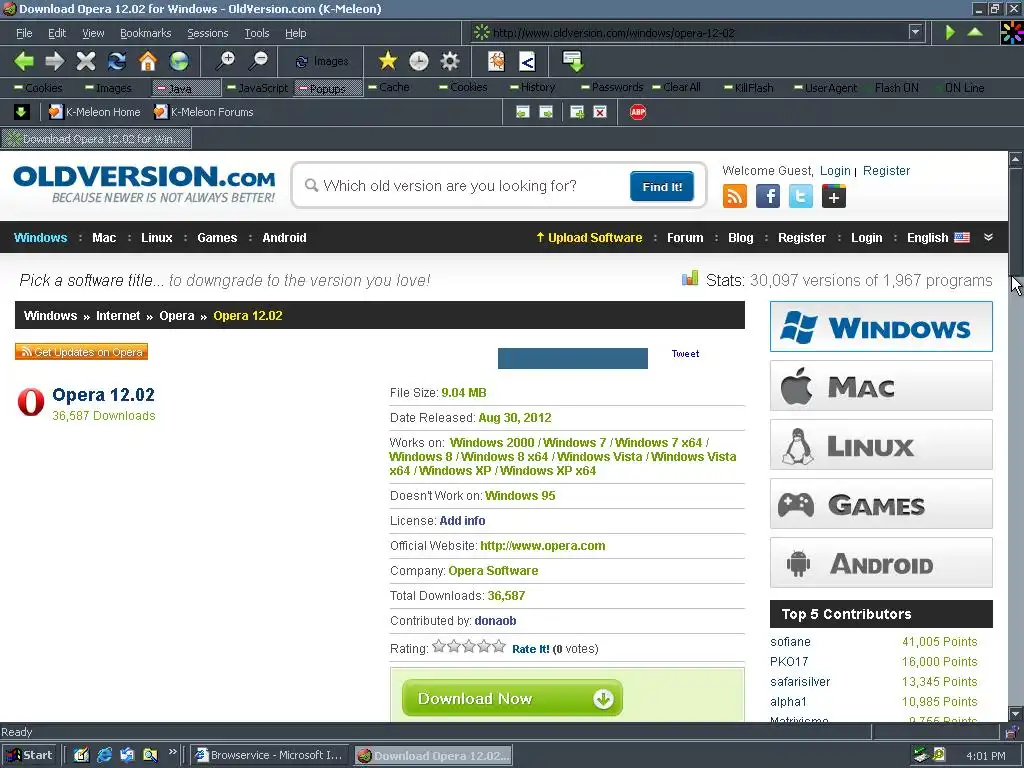Switch to the next tab icon
This screenshot has height=768, width=1024.
pos(546,112)
